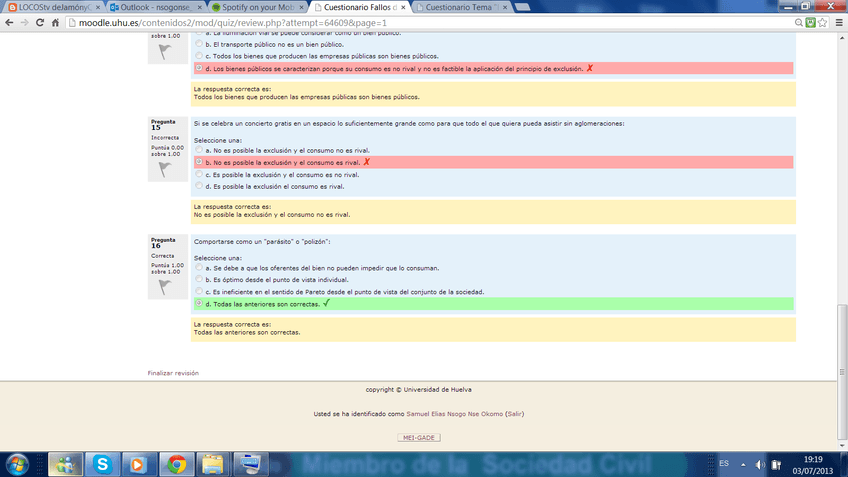
Task: Select Q15 option d 'Es posible la exclusión el consumo es rival'
Action: (199, 186)
